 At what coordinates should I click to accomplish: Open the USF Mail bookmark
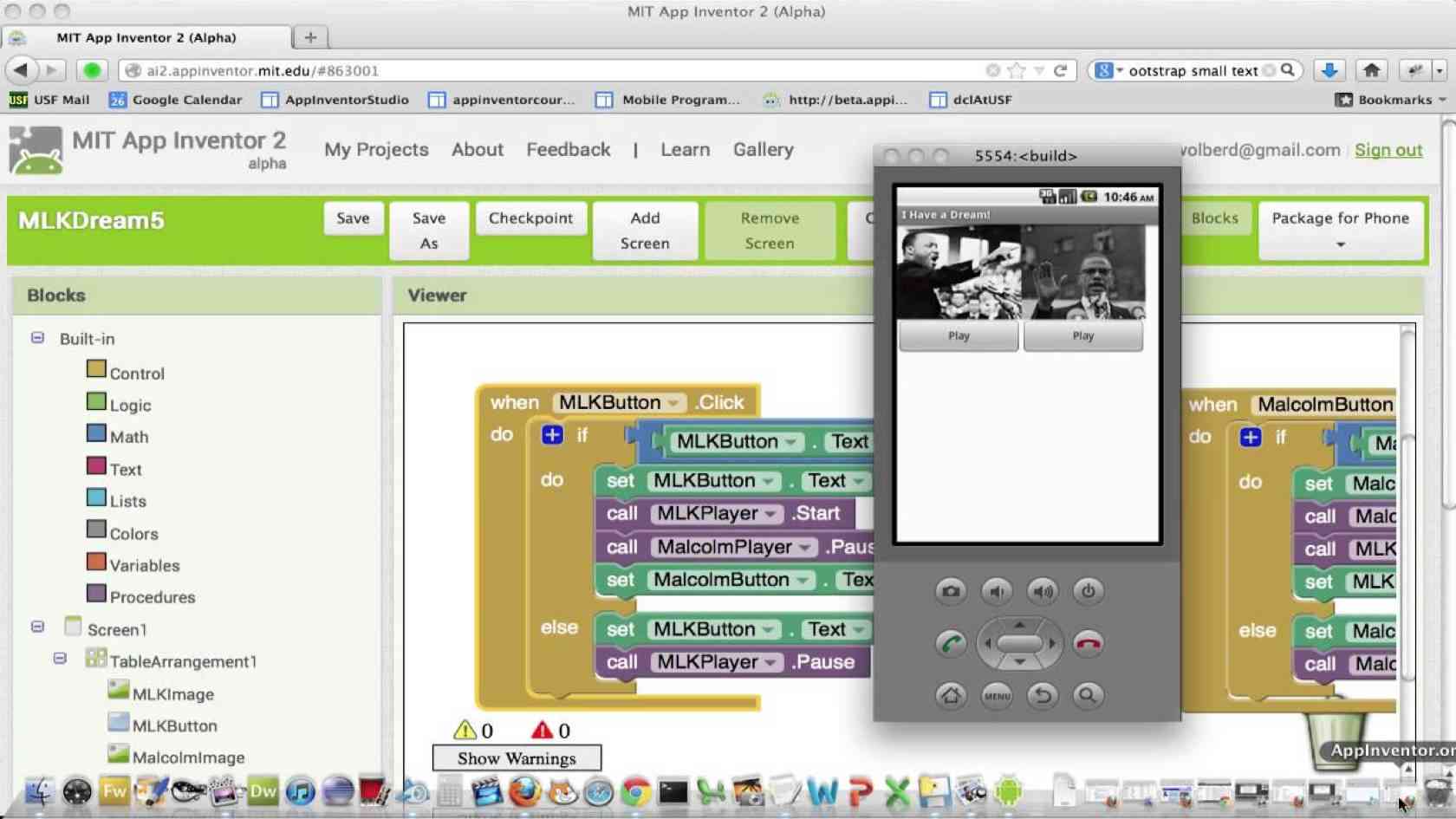49,100
